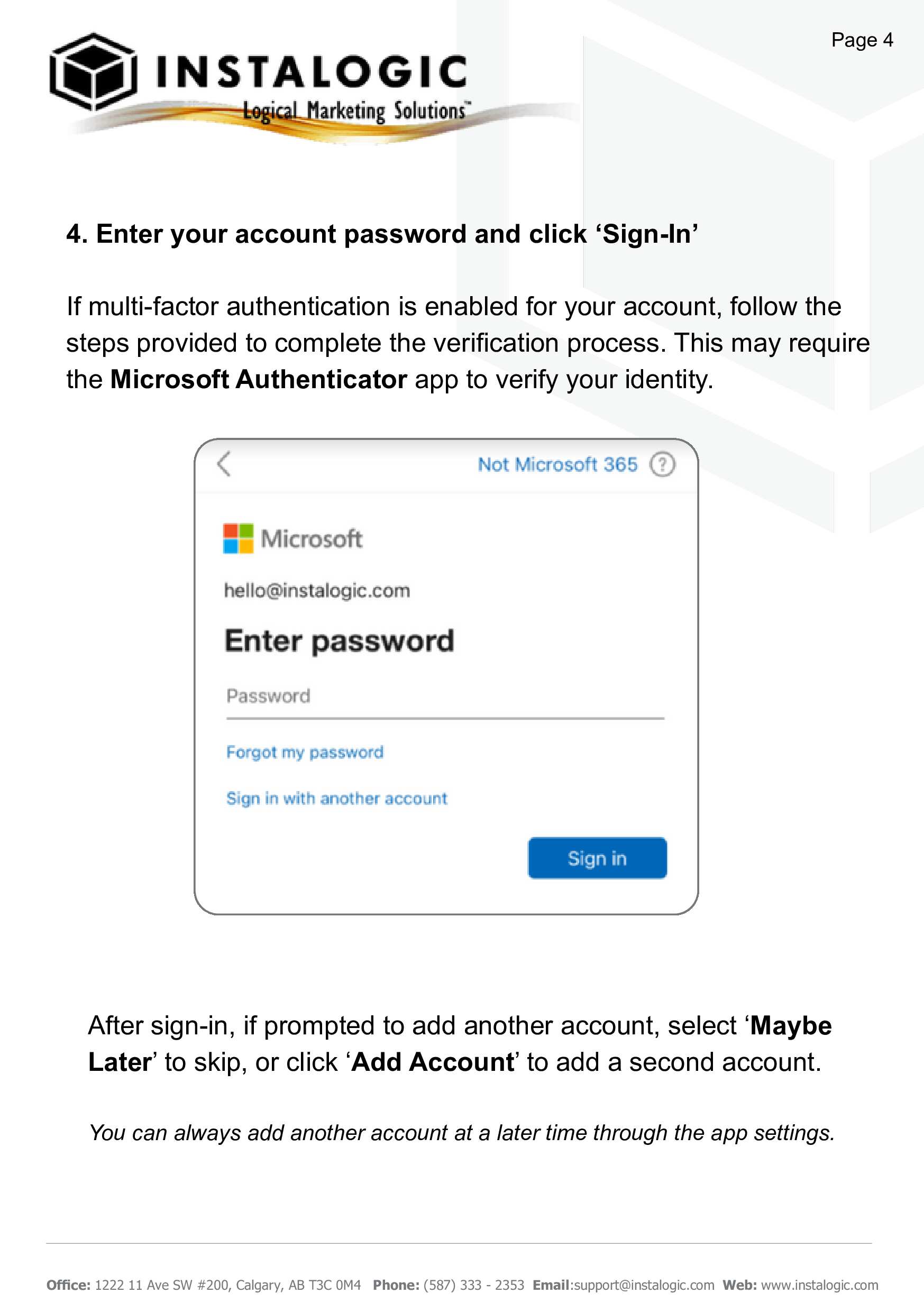The image size is (924, 1312).
Task: Open the 'Forgot my password' link
Action: tap(305, 752)
